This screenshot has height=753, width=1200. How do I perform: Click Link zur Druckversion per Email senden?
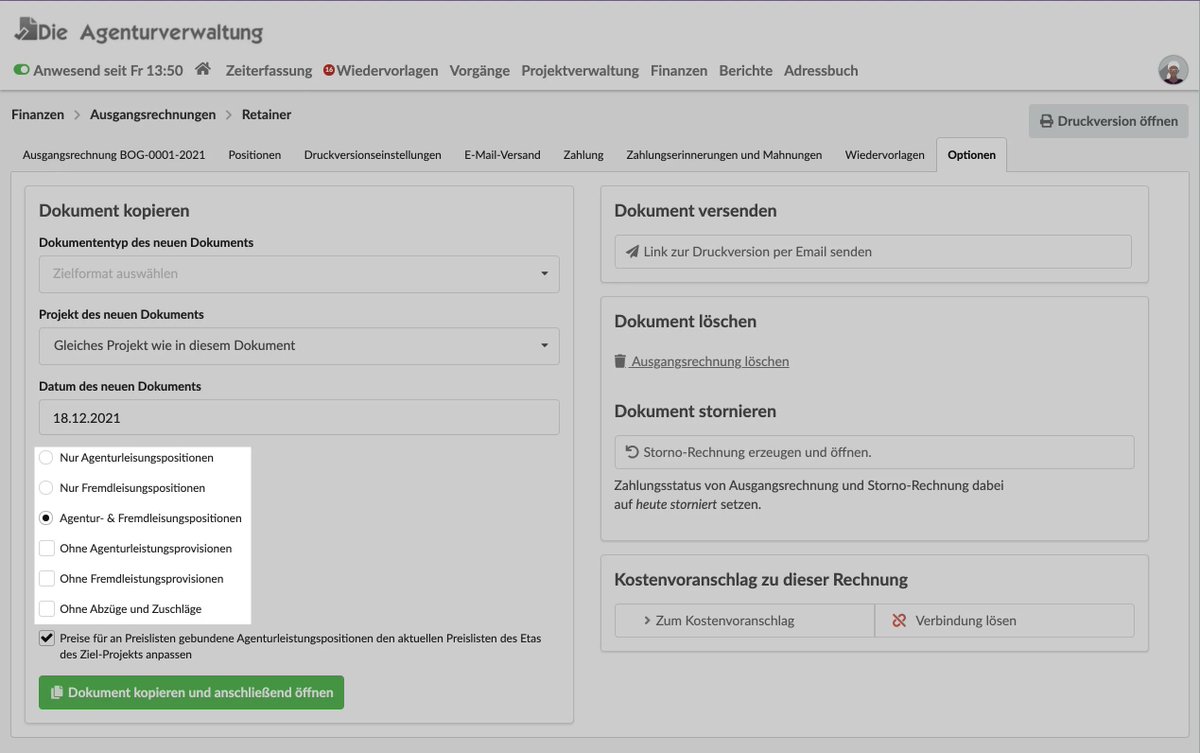[x=873, y=252]
